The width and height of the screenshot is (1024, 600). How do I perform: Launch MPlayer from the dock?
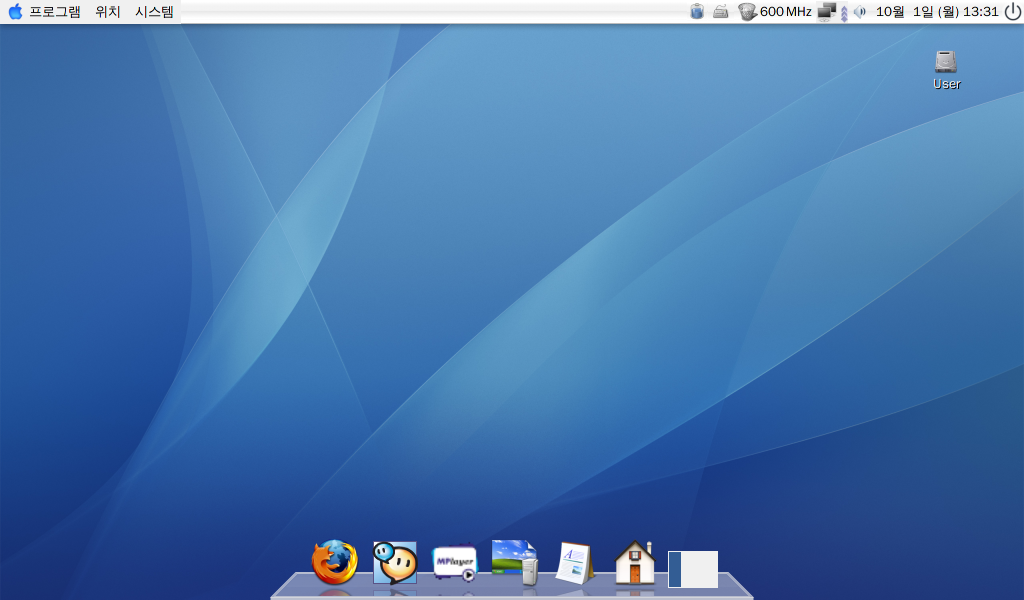coord(455,562)
